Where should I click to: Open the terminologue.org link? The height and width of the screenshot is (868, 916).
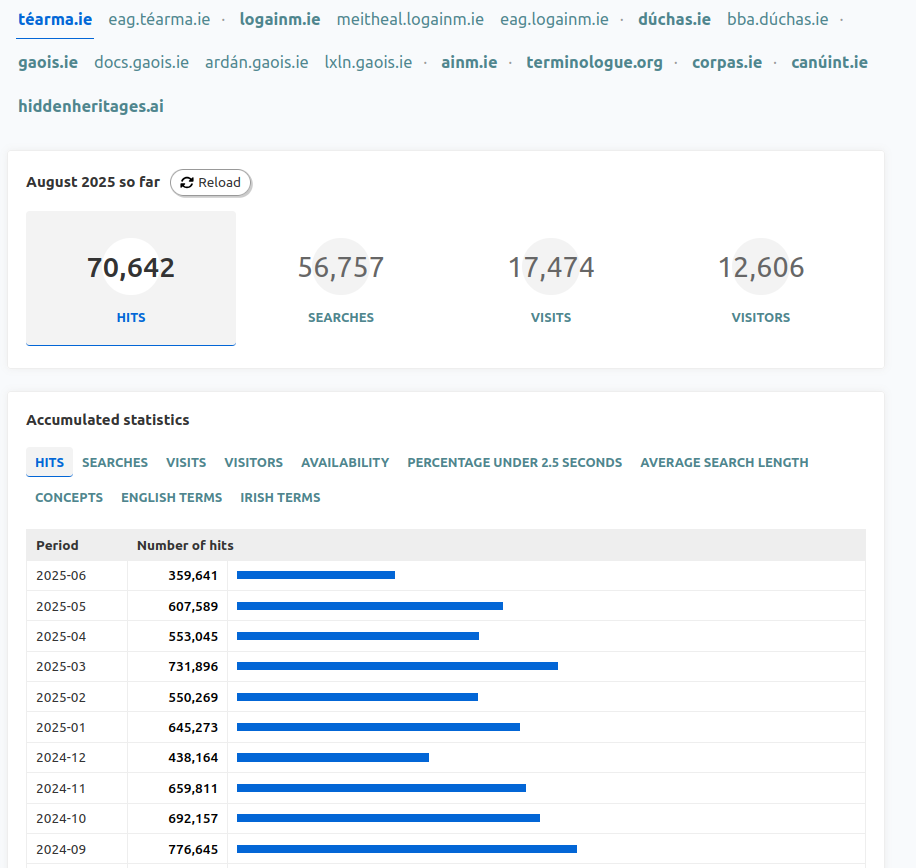click(594, 61)
